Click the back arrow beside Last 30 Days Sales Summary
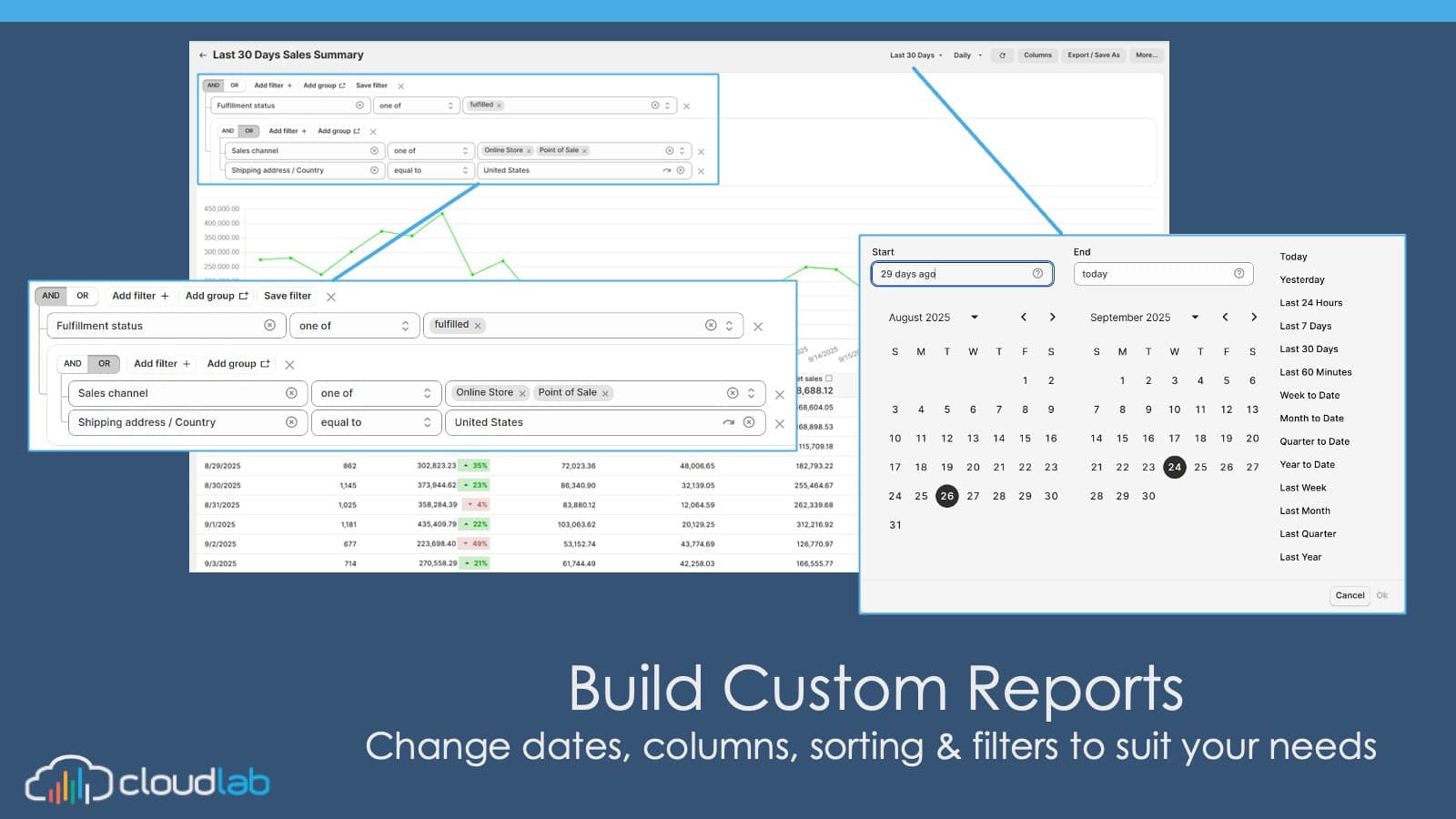Viewport: 1456px width, 819px height. (x=203, y=55)
